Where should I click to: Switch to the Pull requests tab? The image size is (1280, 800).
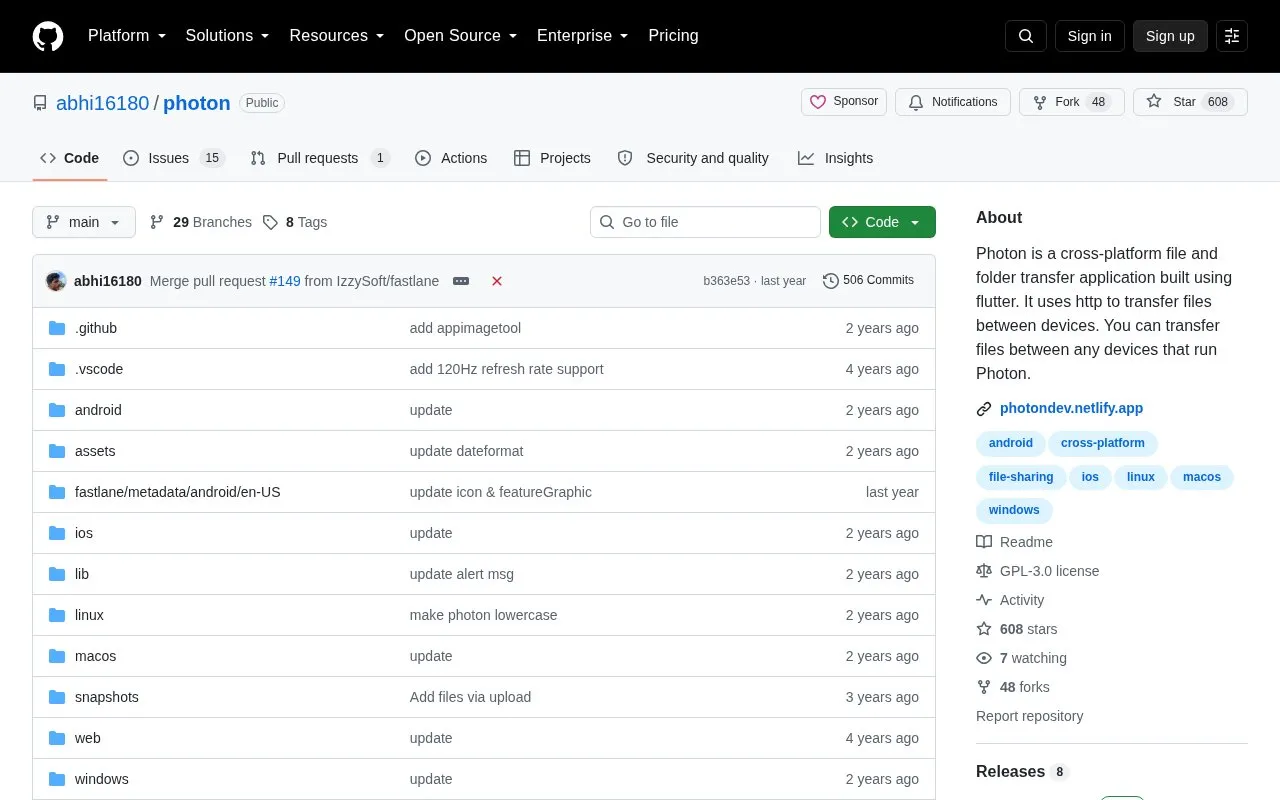tap(320, 158)
